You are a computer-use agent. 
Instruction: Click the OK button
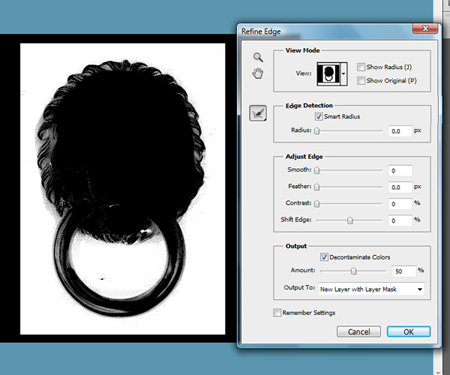tap(409, 332)
